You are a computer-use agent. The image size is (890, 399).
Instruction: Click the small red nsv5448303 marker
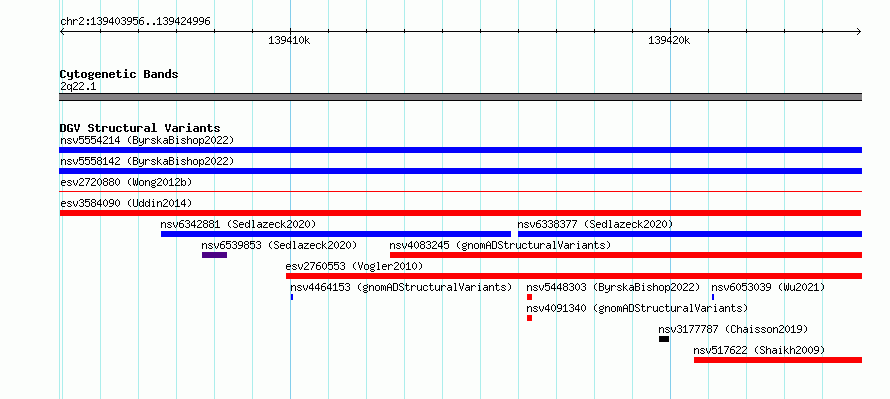[530, 297]
